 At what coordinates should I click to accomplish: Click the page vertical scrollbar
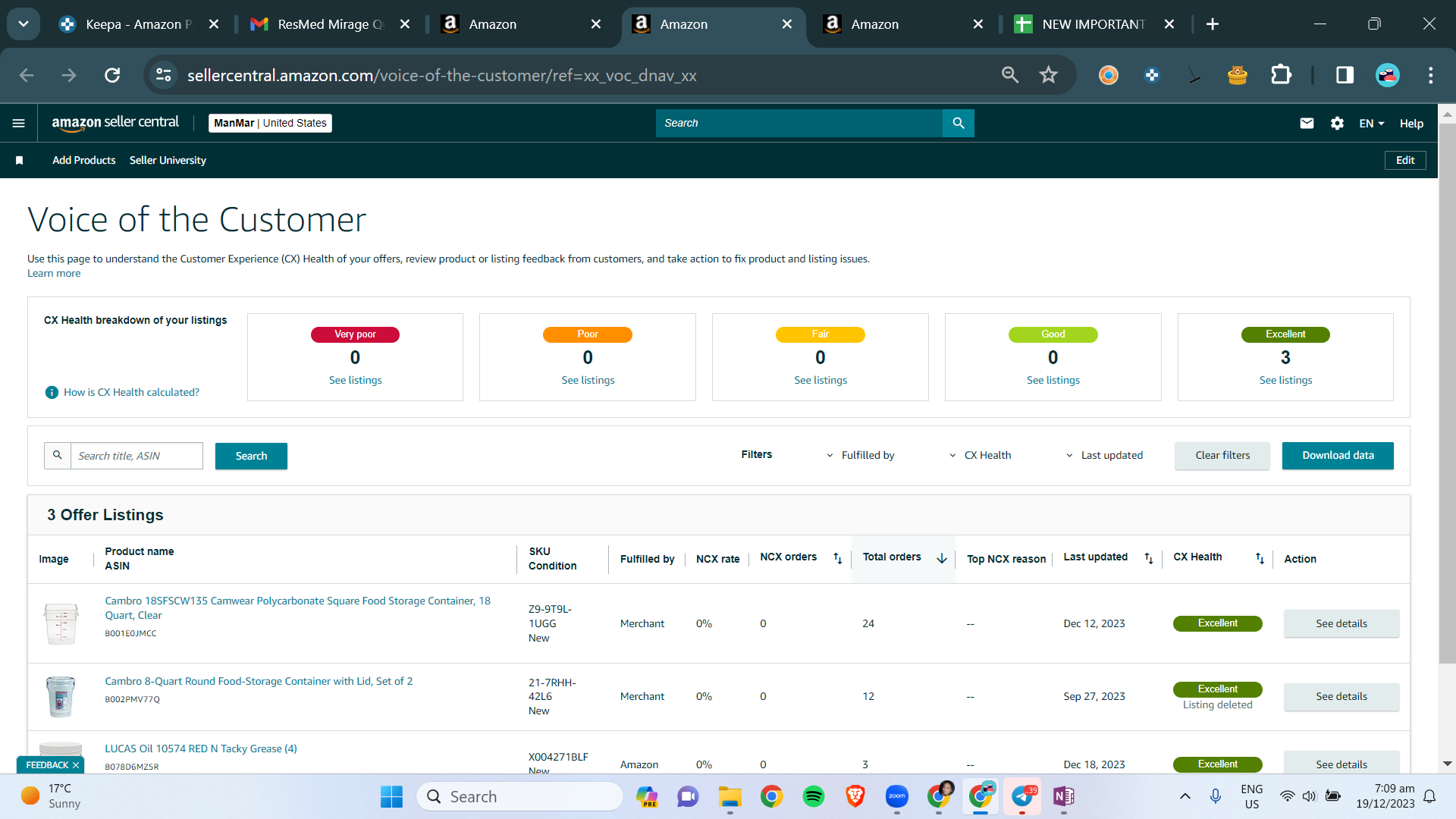(1447, 394)
